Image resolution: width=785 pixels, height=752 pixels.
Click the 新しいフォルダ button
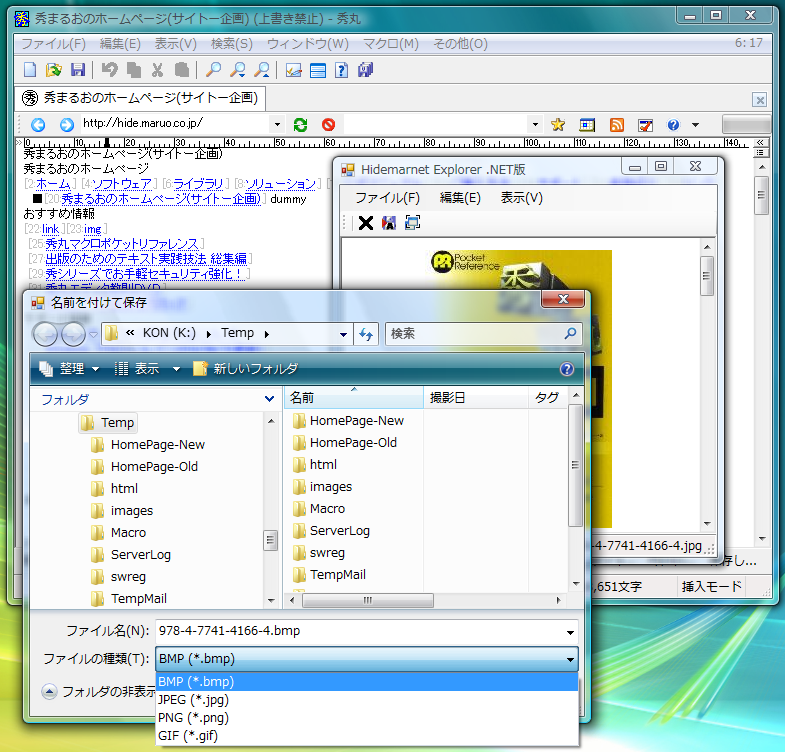click(246, 369)
